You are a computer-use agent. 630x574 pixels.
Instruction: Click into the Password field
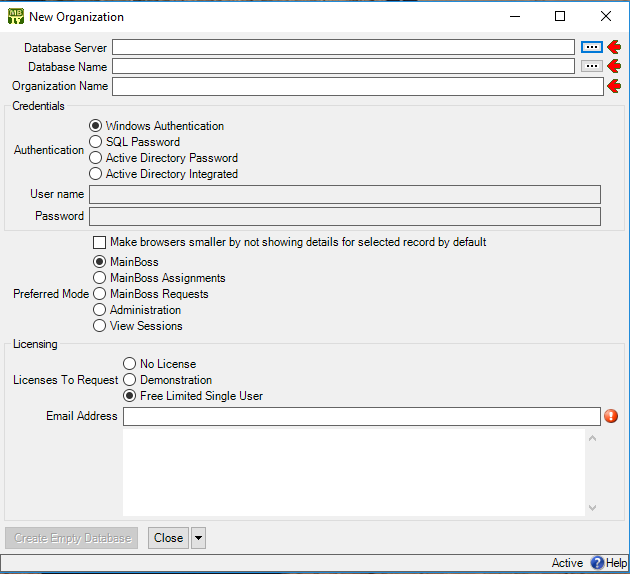pos(345,217)
